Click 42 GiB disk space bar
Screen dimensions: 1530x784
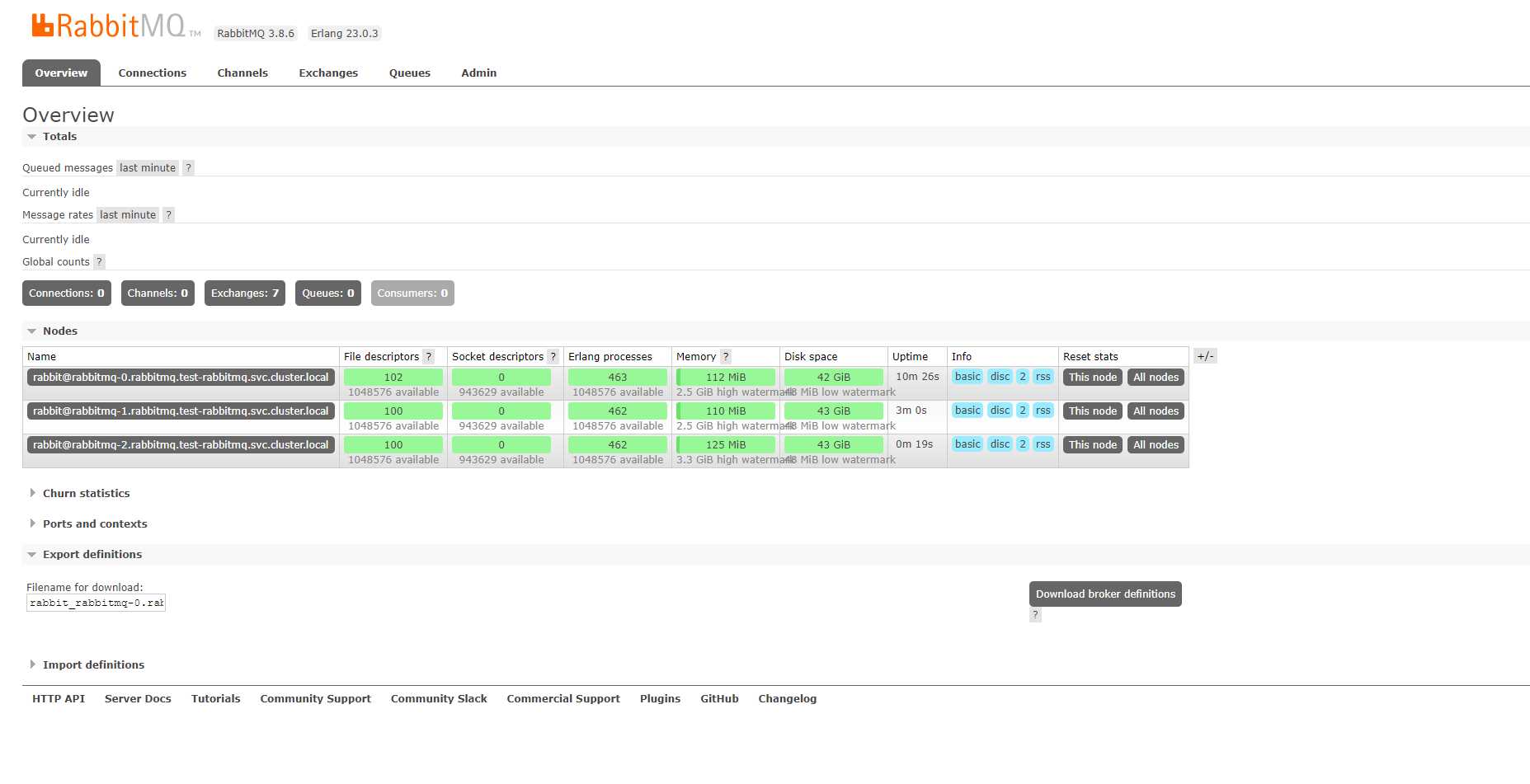(834, 378)
